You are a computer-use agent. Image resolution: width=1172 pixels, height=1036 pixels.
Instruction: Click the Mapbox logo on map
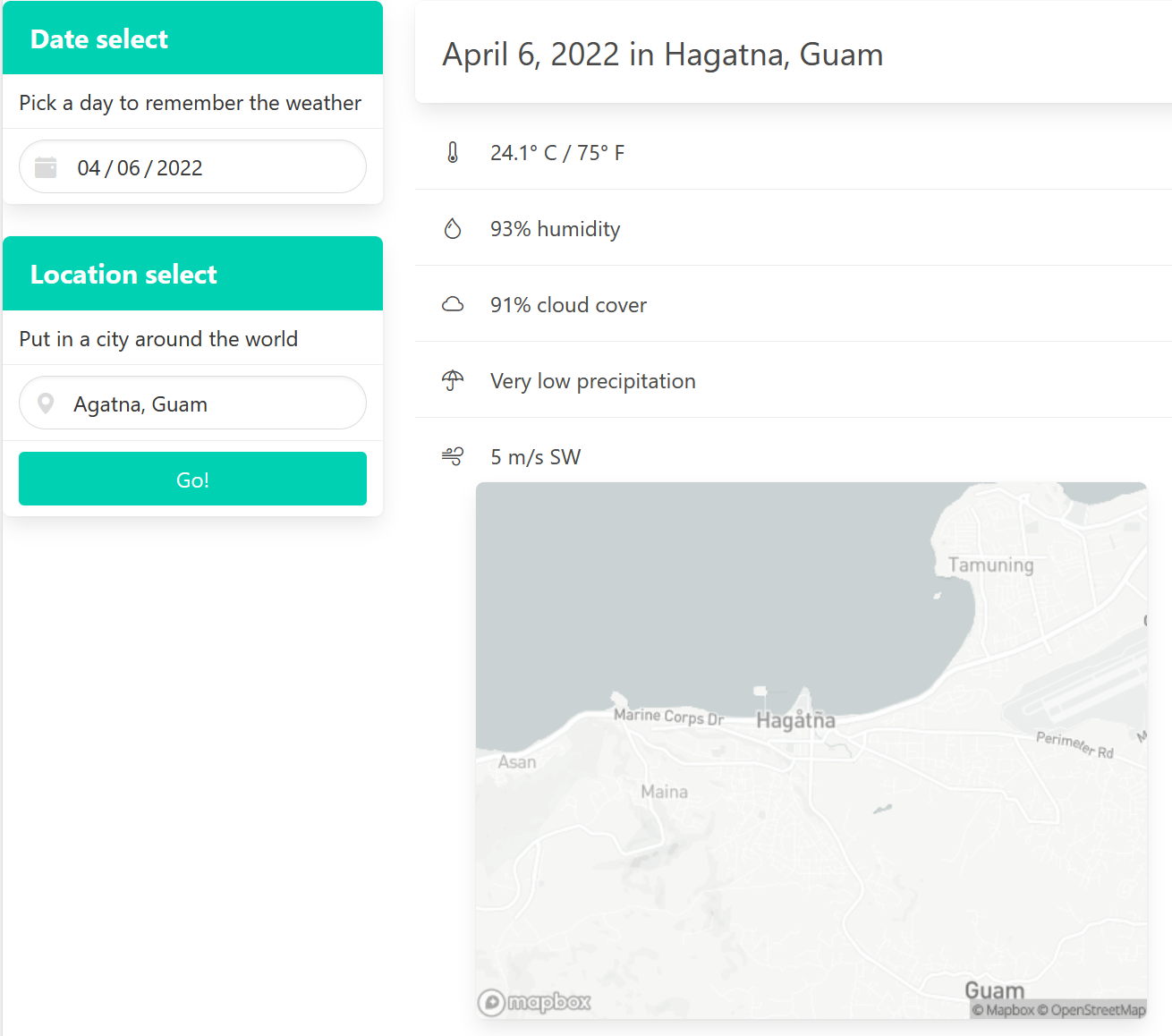[x=535, y=1002]
